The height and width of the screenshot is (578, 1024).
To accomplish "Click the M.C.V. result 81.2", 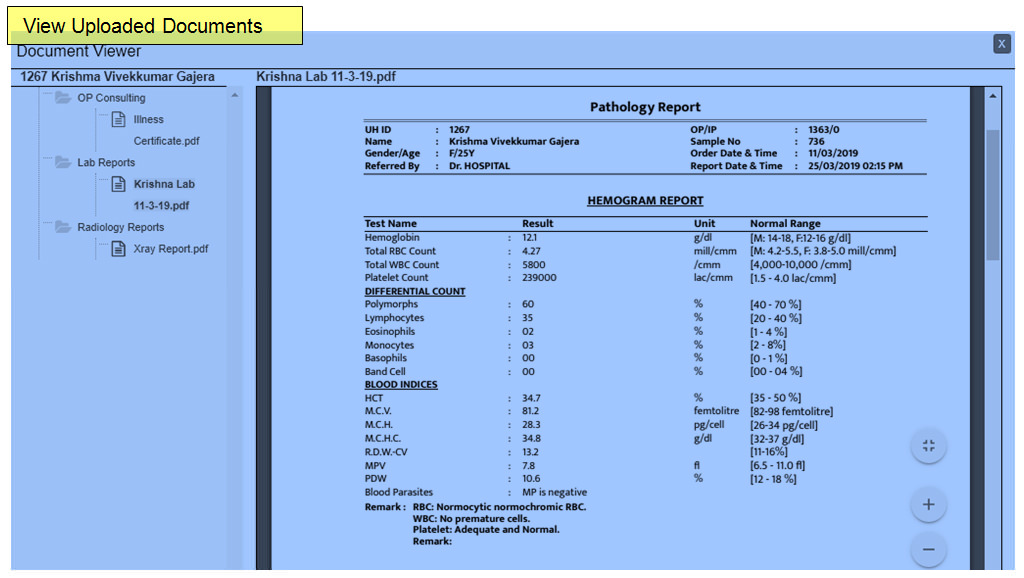I will tap(530, 411).
